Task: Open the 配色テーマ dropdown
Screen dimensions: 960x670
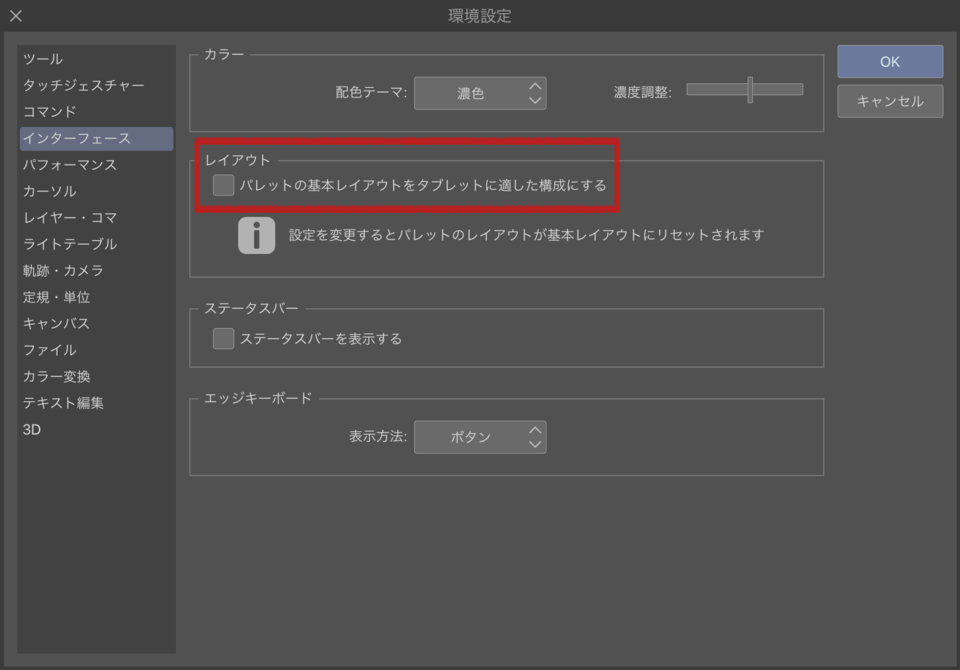Action: click(x=480, y=93)
